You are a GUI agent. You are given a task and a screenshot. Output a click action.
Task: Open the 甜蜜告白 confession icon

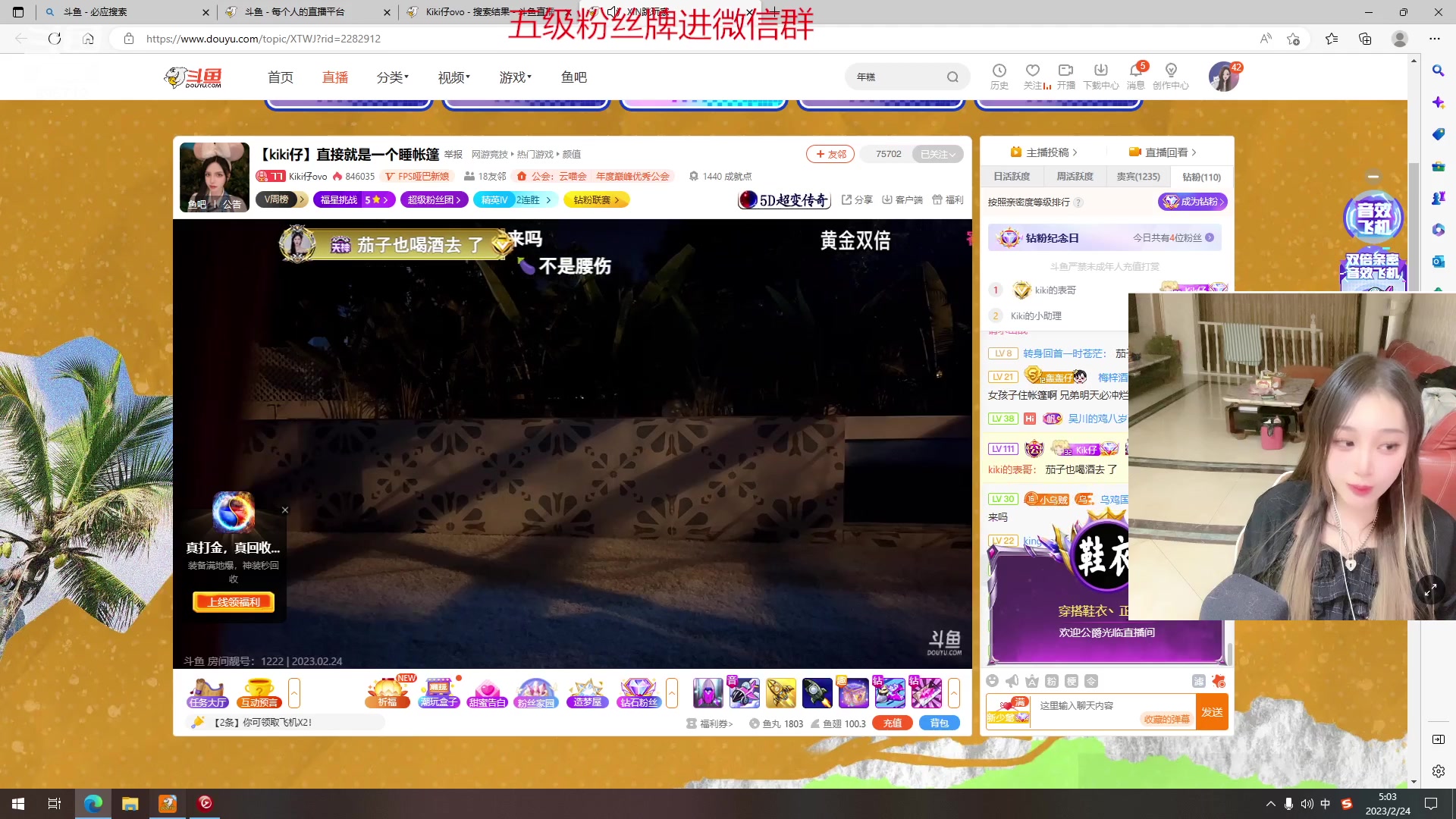click(487, 692)
